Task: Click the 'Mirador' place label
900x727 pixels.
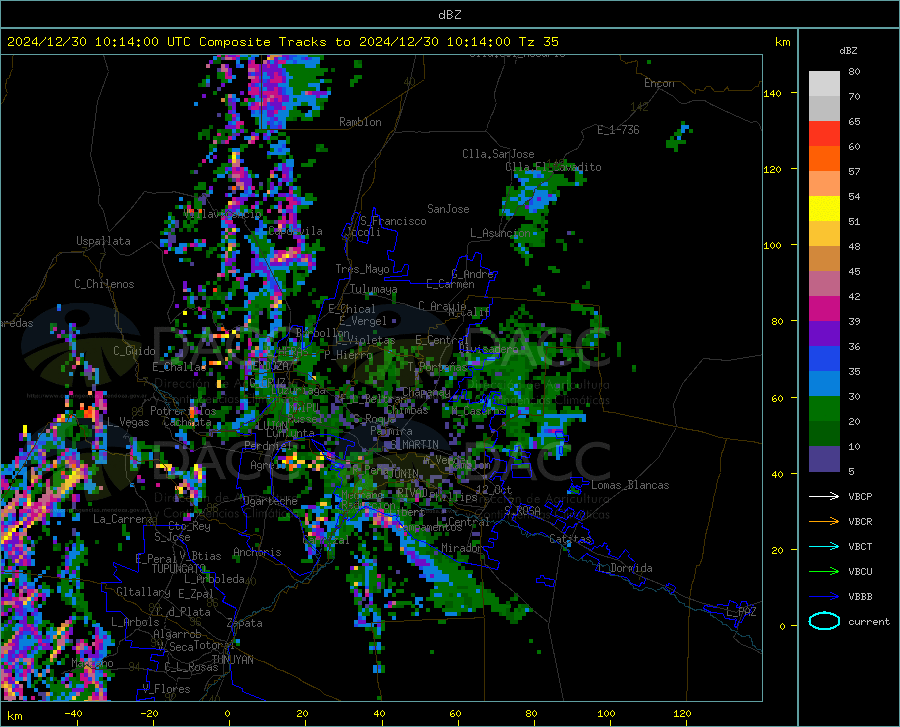Action: [461, 548]
